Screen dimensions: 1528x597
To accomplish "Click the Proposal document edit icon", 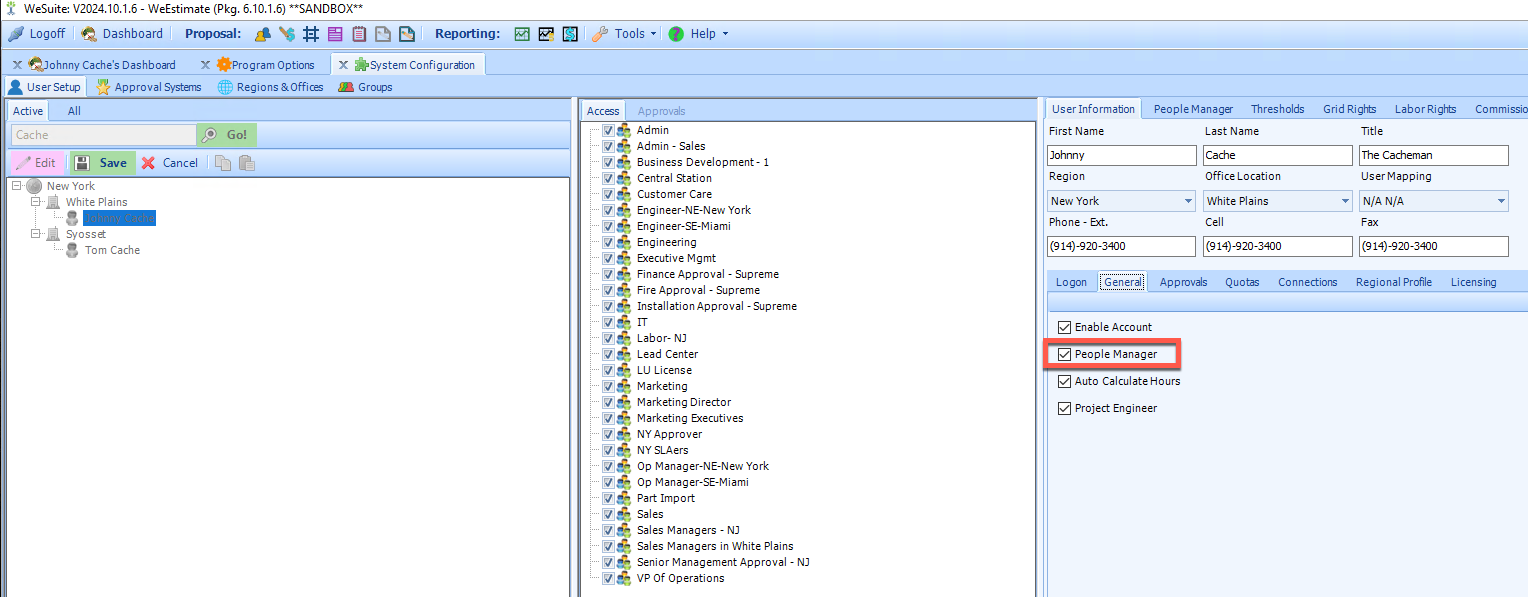I will tap(407, 34).
